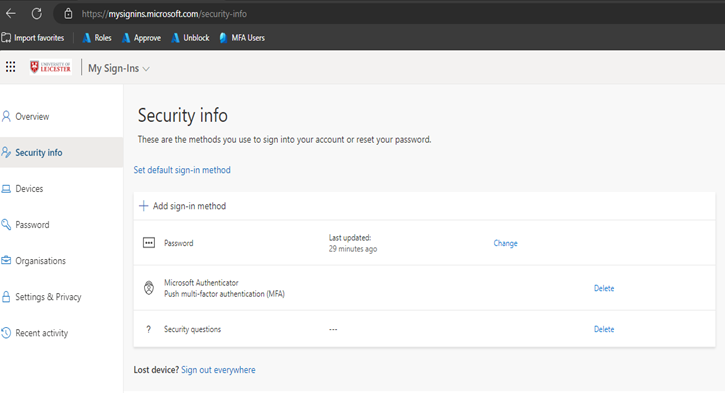Open Settings & Privacy in the sidebar
The height and width of the screenshot is (393, 725).
tap(61, 297)
